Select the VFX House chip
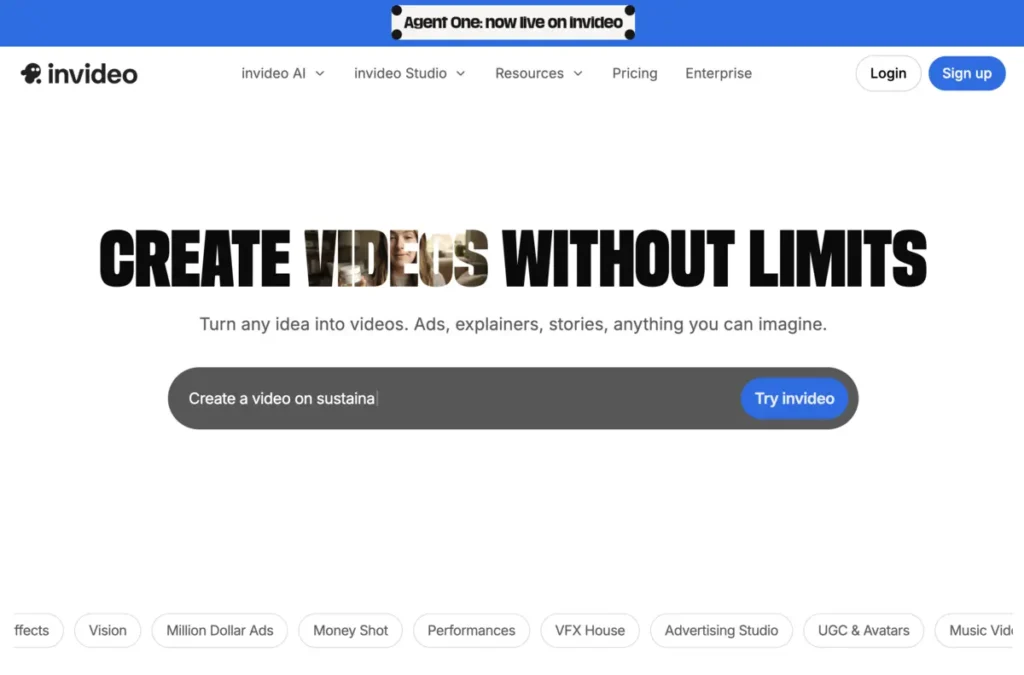This screenshot has width=1024, height=675. pos(590,631)
